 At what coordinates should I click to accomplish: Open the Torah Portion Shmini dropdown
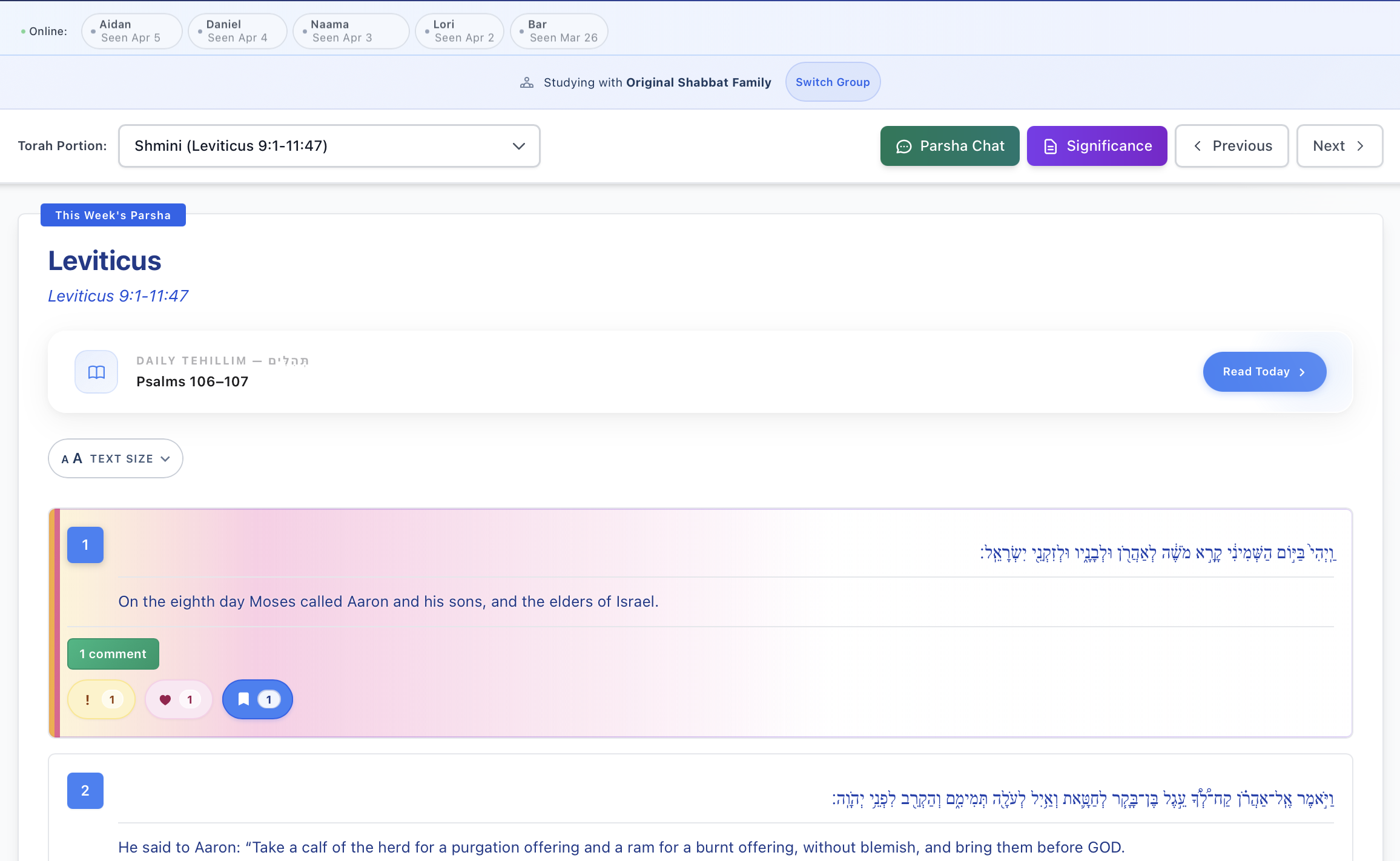(x=329, y=146)
